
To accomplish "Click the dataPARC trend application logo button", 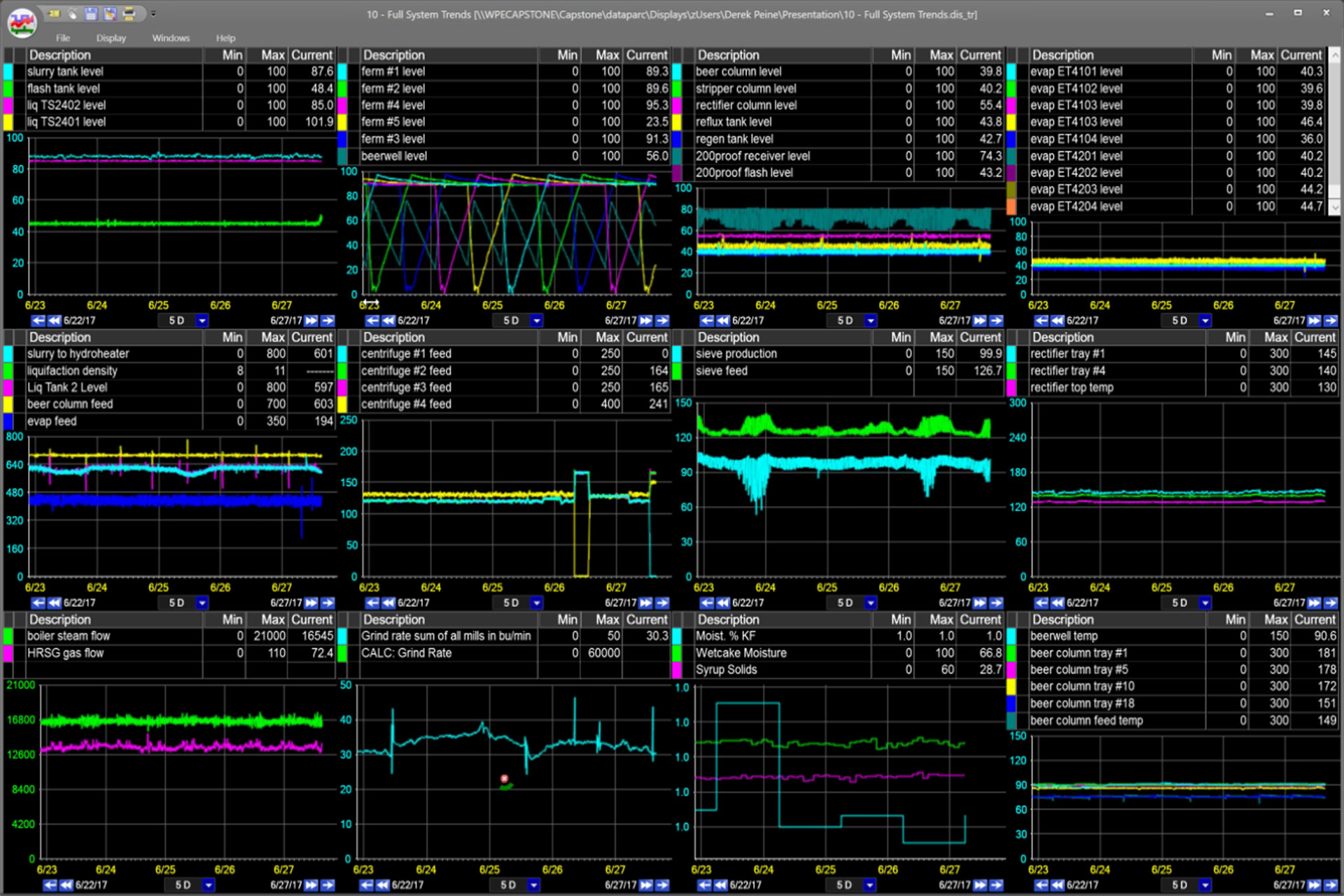I will tap(22, 23).
